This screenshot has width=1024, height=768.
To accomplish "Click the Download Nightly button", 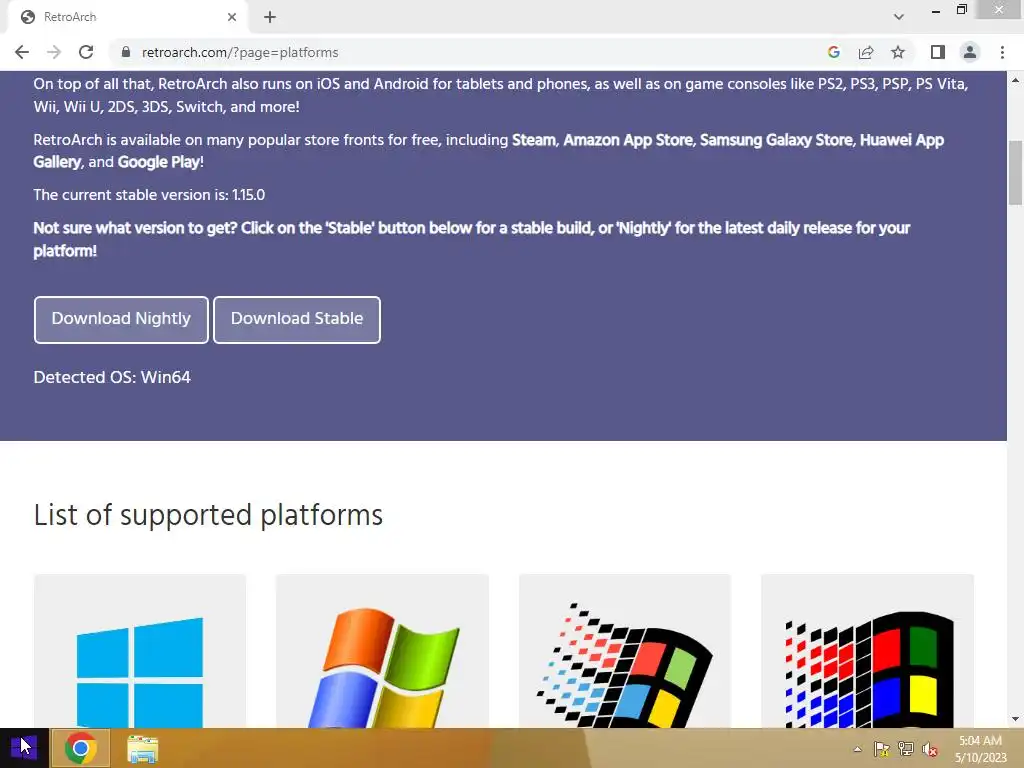I will tap(121, 319).
